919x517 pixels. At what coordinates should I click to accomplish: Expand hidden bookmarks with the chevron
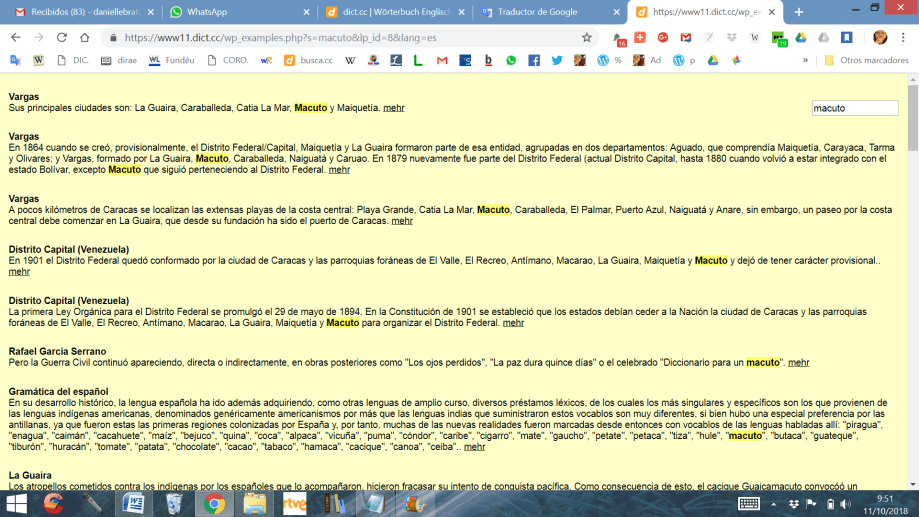[805, 60]
